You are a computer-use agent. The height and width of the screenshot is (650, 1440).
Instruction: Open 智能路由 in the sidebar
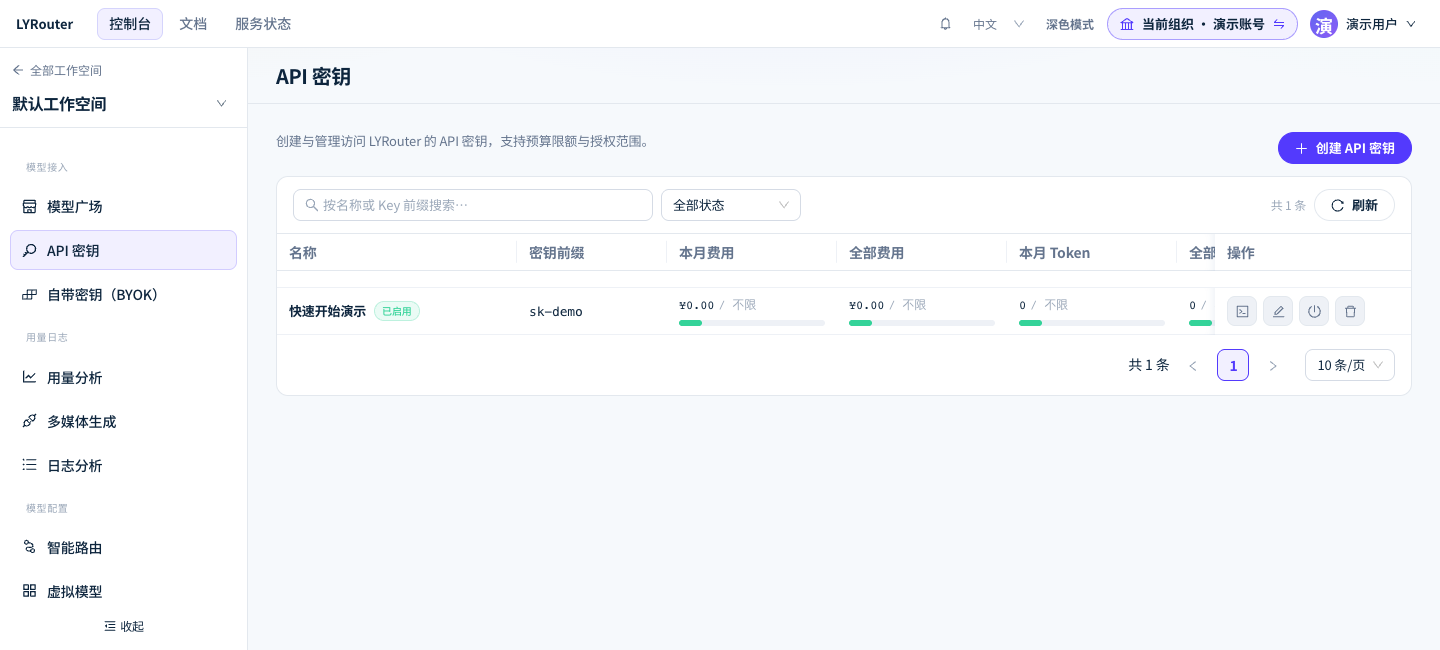point(123,548)
